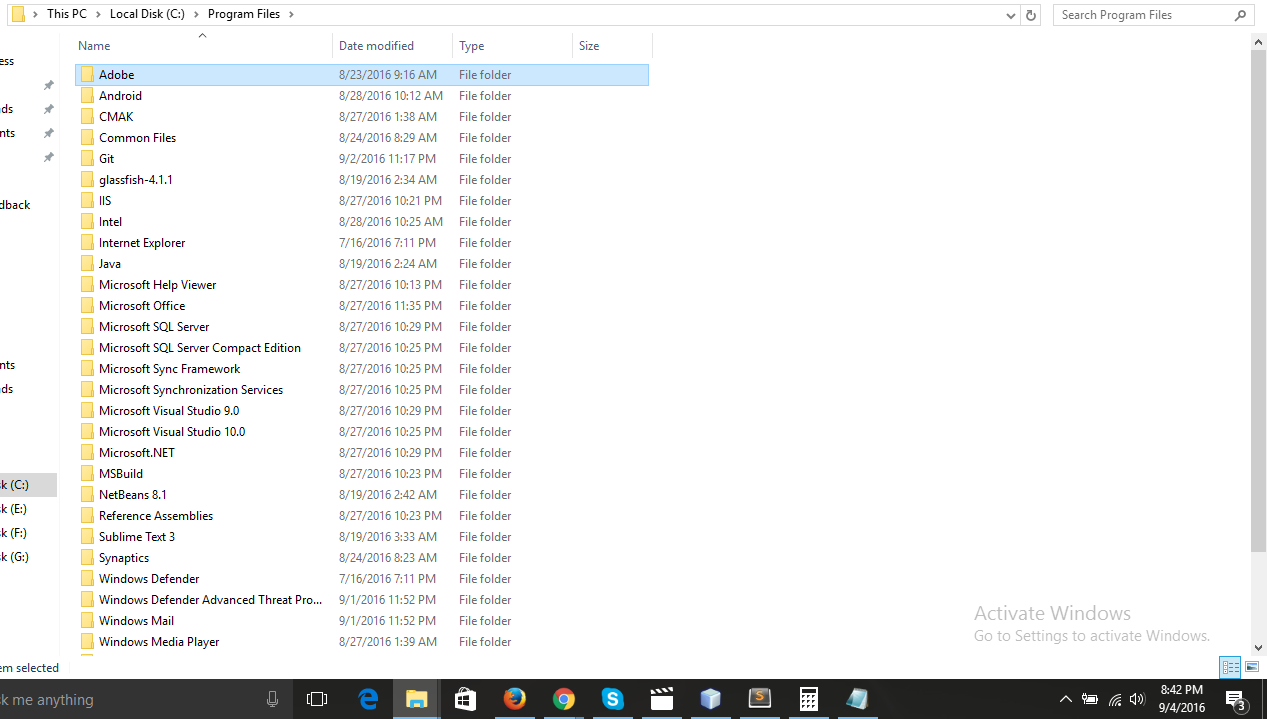
Task: Click the vertical scrollbar thumb
Action: tap(1259, 300)
